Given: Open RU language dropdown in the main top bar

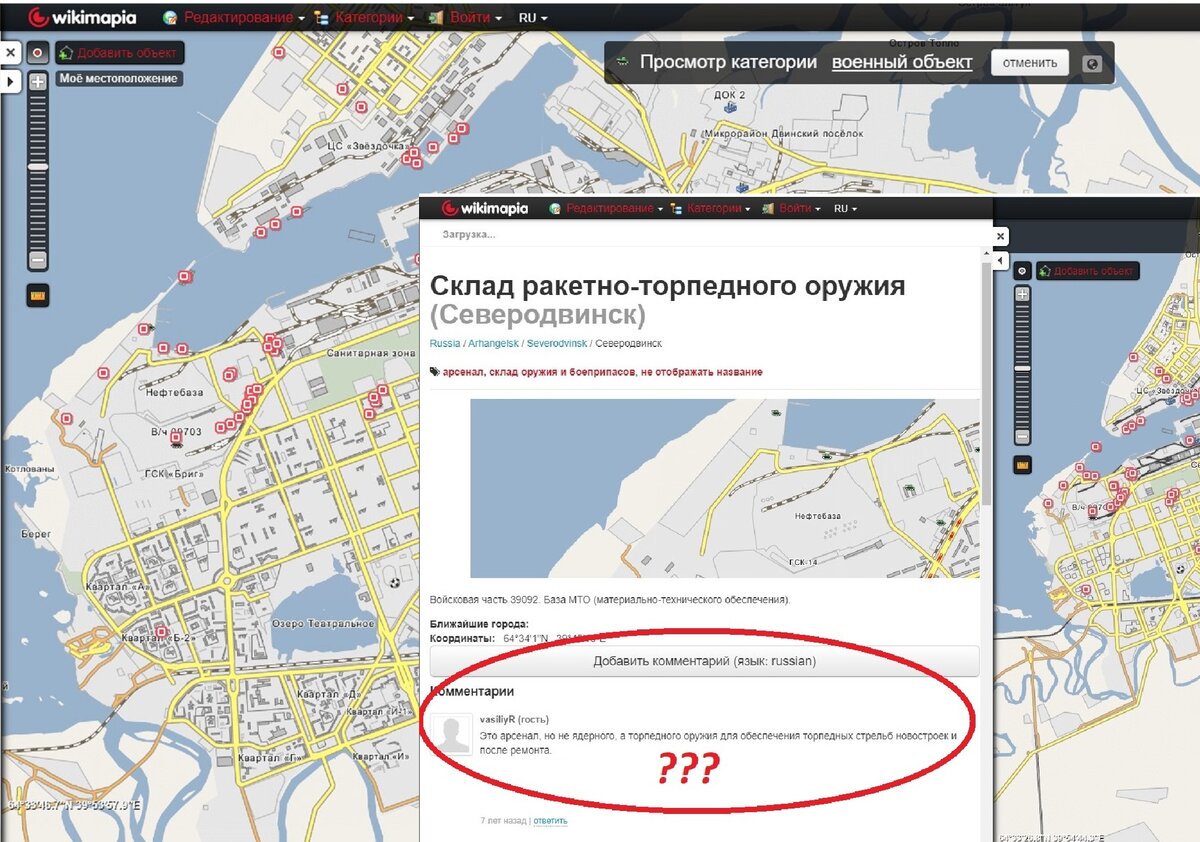Looking at the screenshot, I should [x=533, y=18].
